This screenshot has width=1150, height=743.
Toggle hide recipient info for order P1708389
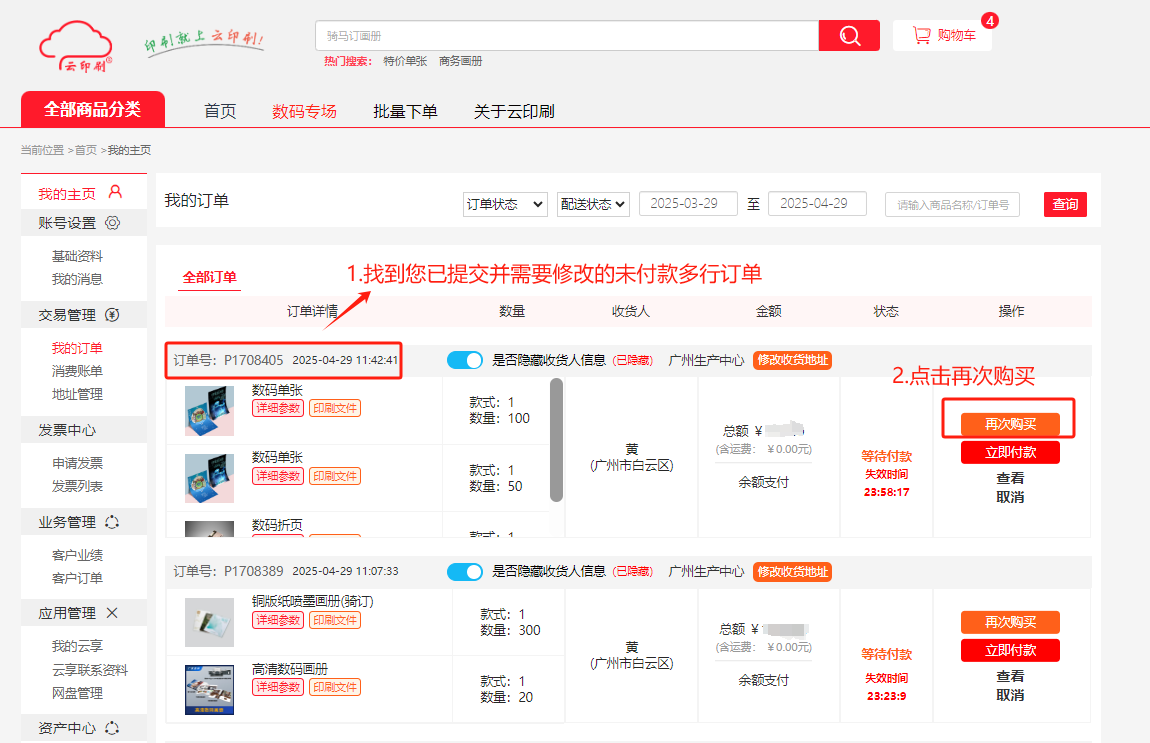(x=465, y=572)
